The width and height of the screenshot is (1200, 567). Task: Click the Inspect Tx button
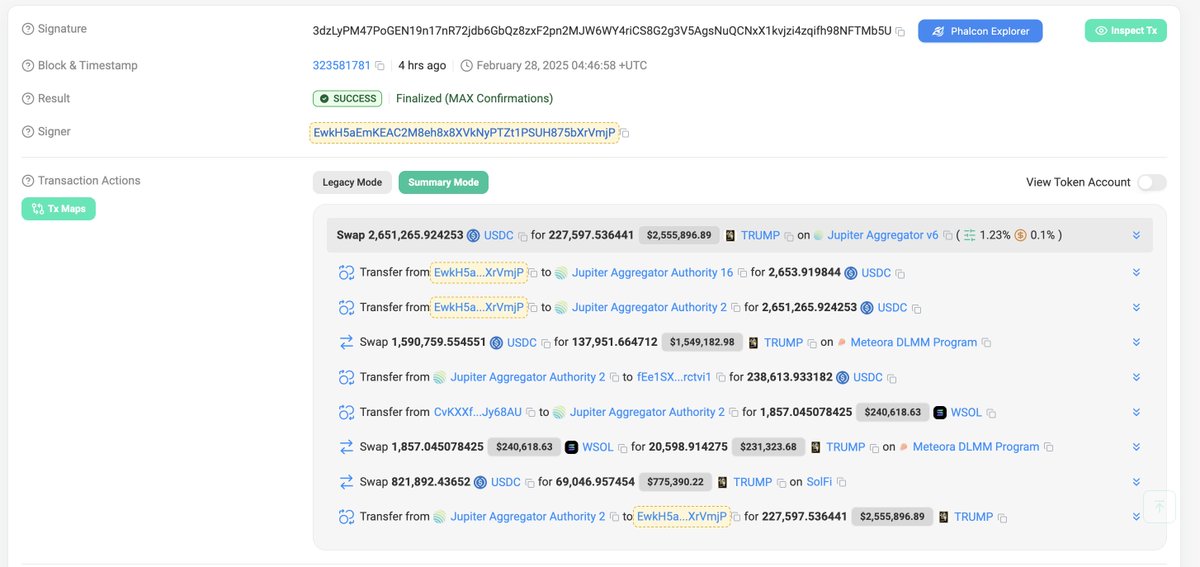point(1125,30)
